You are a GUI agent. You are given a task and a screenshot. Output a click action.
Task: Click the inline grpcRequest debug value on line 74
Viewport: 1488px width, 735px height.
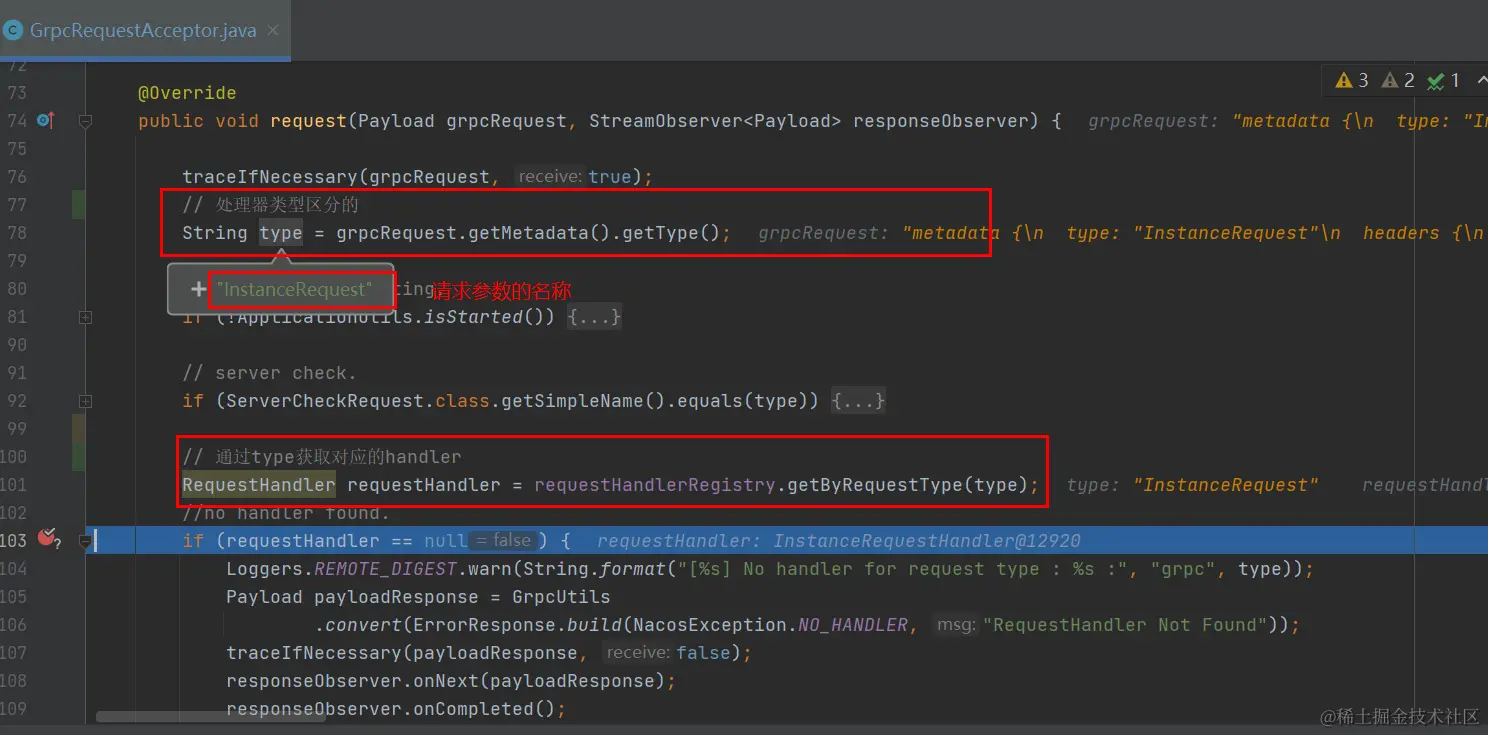(x=1288, y=121)
